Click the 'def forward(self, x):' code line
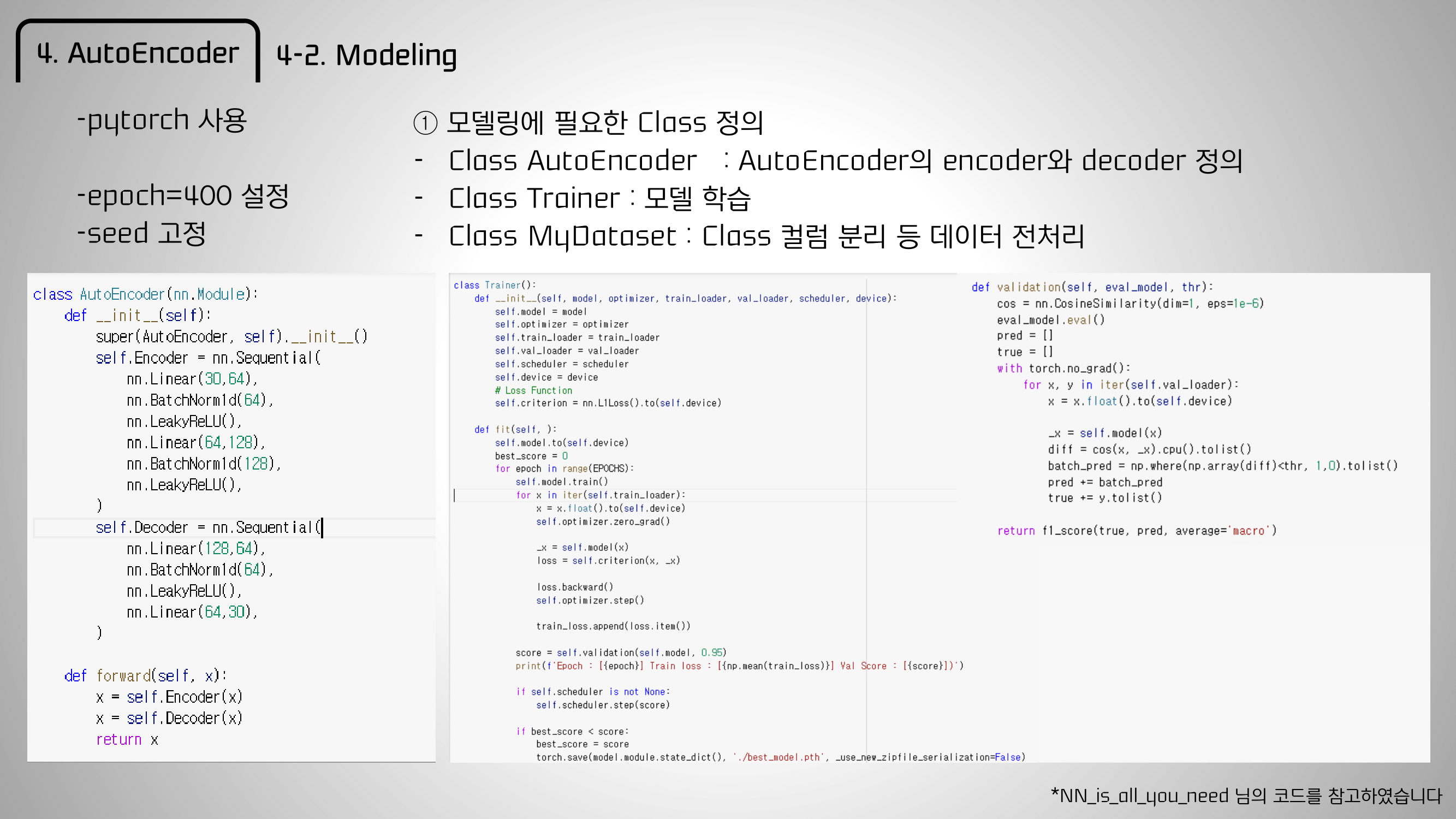1456x819 pixels. (x=145, y=676)
